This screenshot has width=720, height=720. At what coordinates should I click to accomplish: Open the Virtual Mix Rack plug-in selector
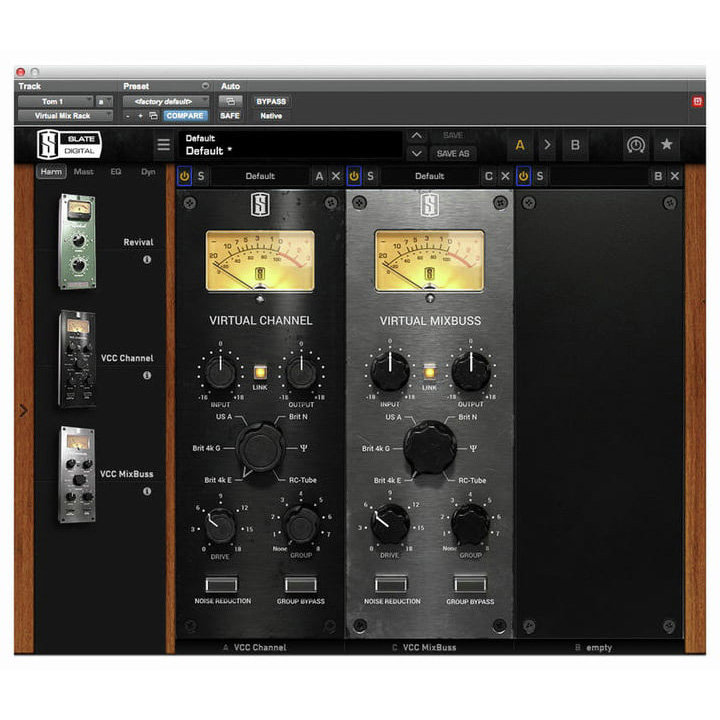(x=65, y=116)
